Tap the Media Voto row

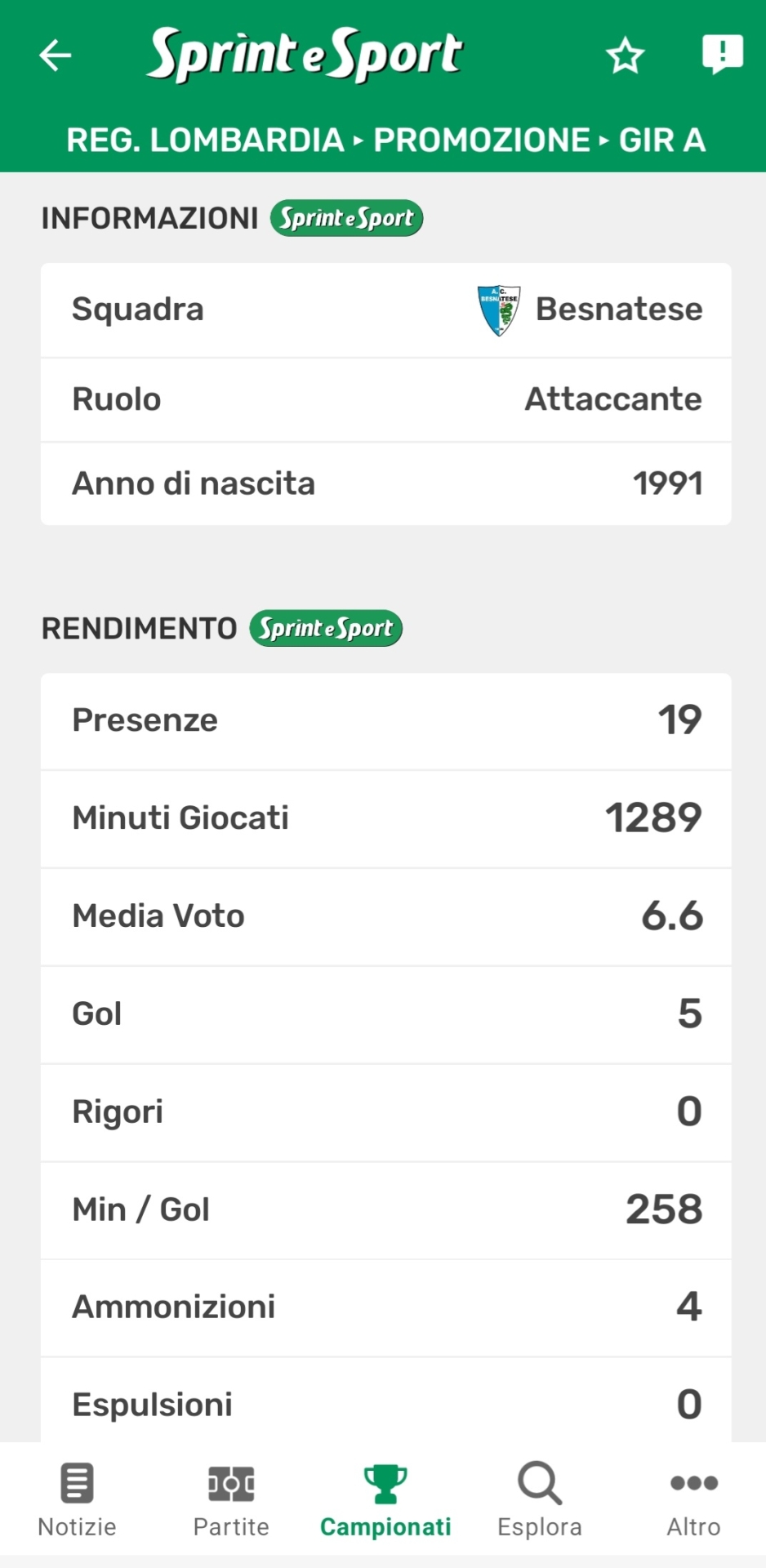pyautogui.click(x=385, y=916)
